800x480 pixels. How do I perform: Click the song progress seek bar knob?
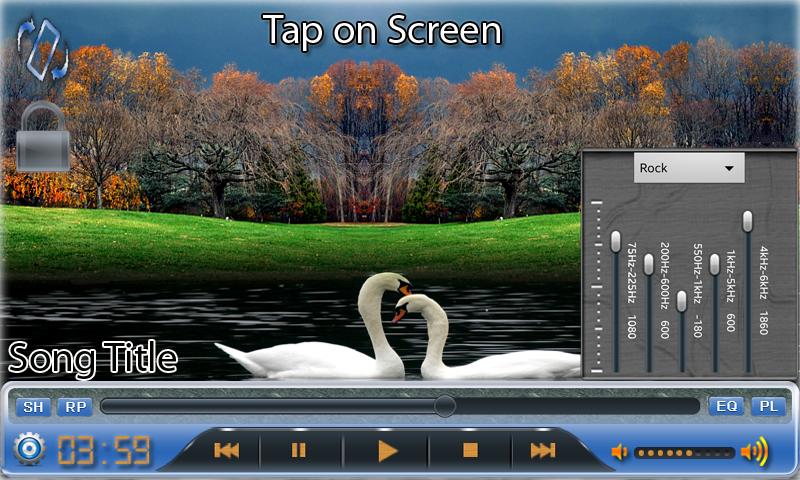(x=445, y=405)
